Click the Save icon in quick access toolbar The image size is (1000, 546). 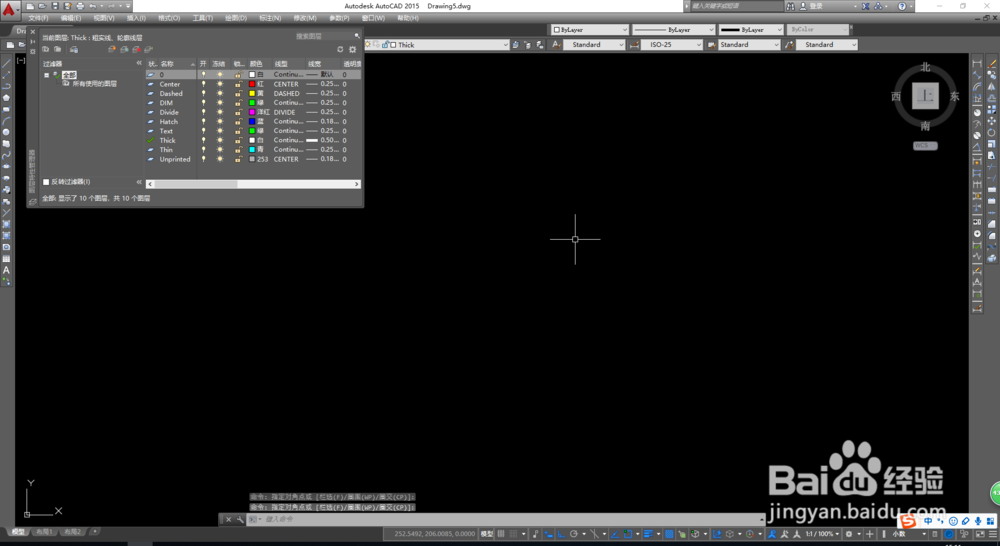[55, 6]
